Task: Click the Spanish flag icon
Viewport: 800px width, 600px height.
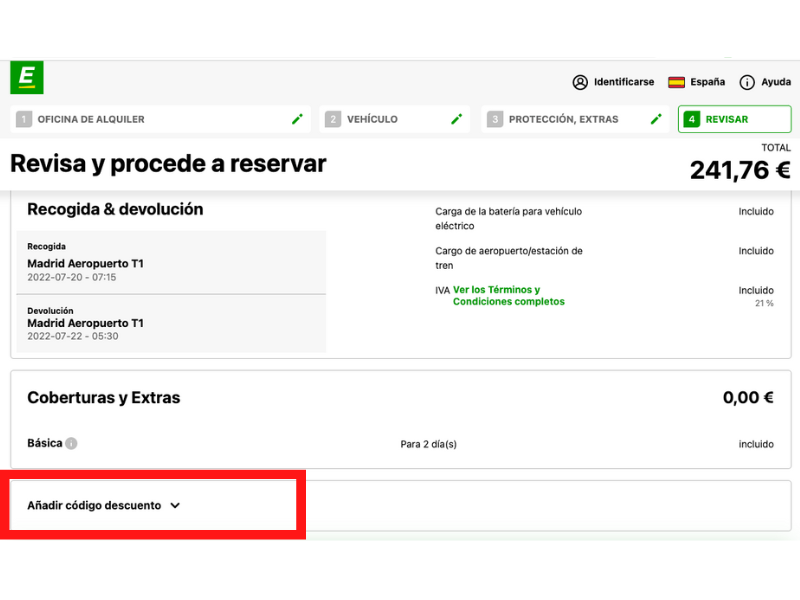Action: click(677, 82)
